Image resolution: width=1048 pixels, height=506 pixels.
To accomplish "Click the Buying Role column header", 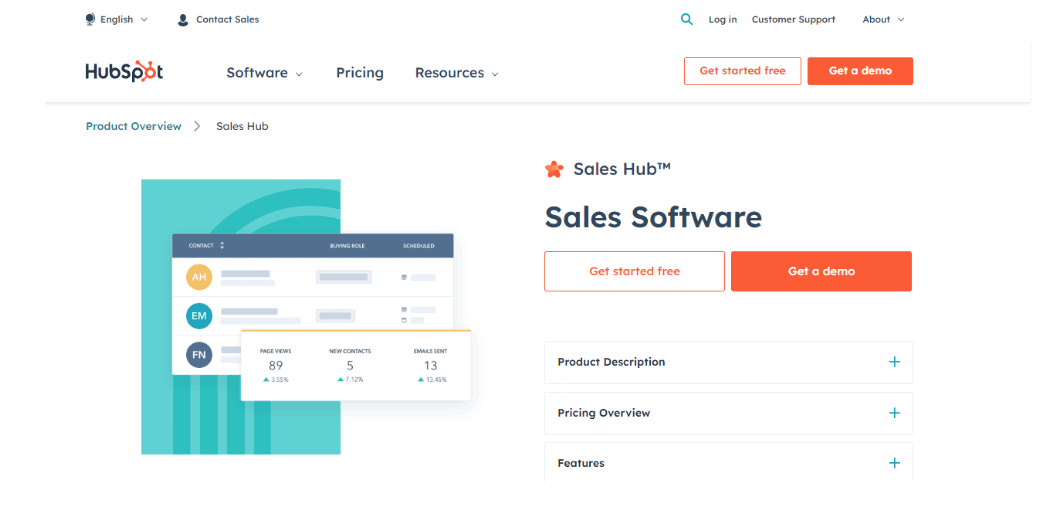I will (346, 245).
